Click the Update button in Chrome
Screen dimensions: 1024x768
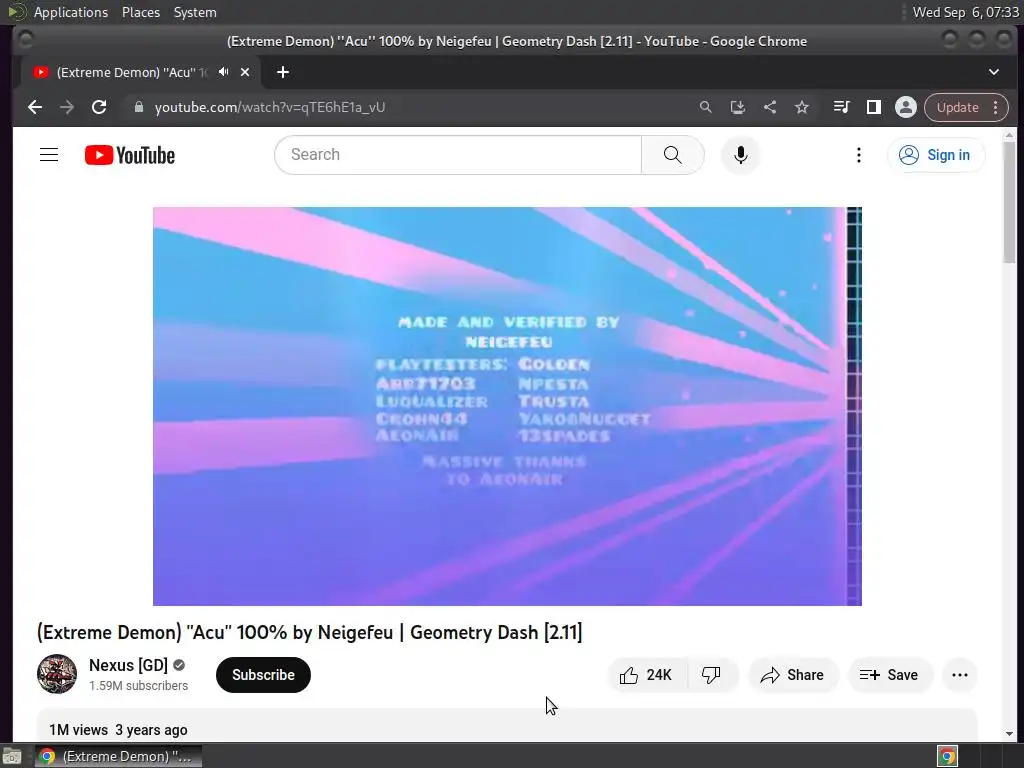click(957, 107)
